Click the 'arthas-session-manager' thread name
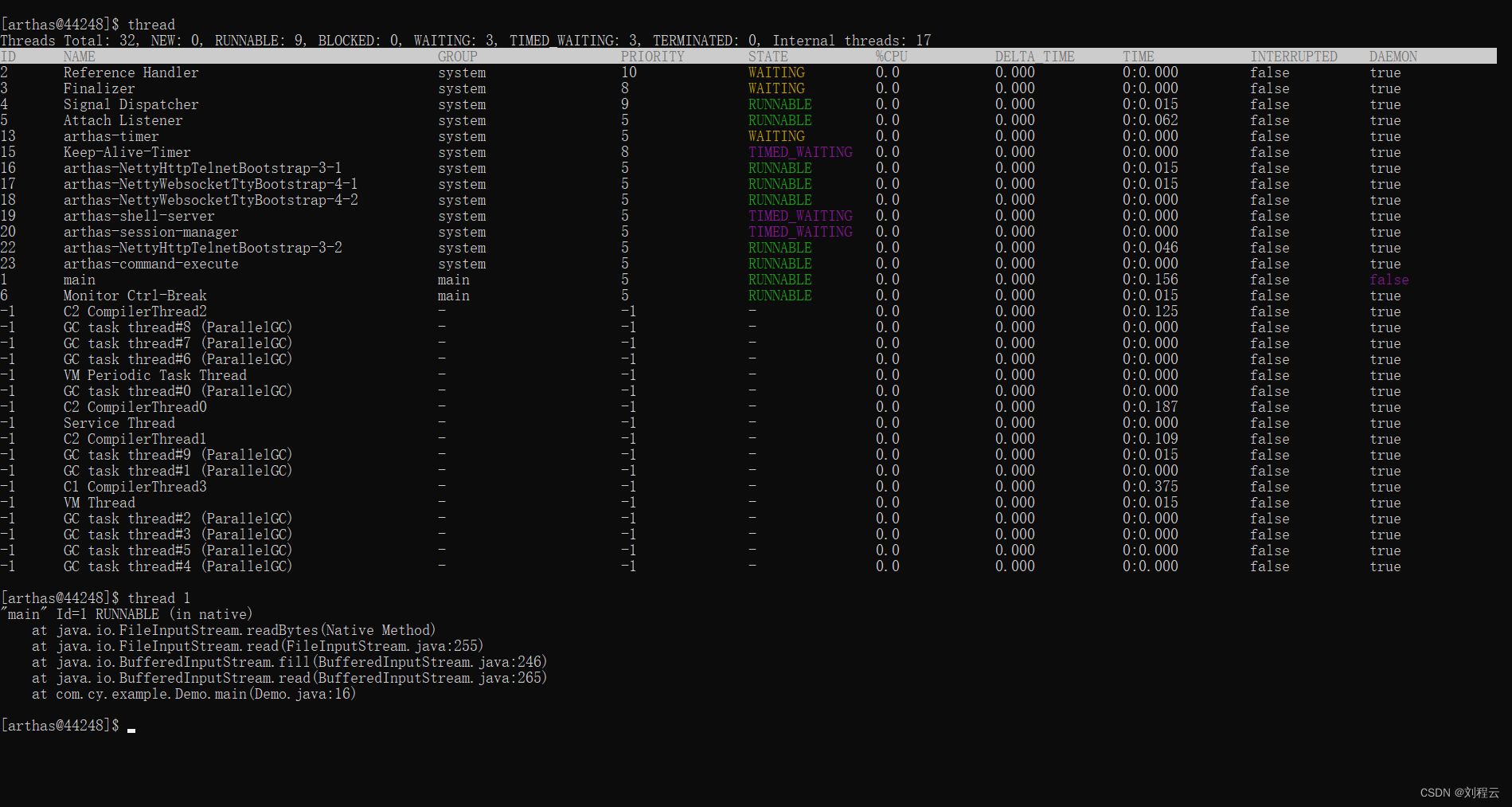The width and height of the screenshot is (1512, 807). tap(151, 232)
